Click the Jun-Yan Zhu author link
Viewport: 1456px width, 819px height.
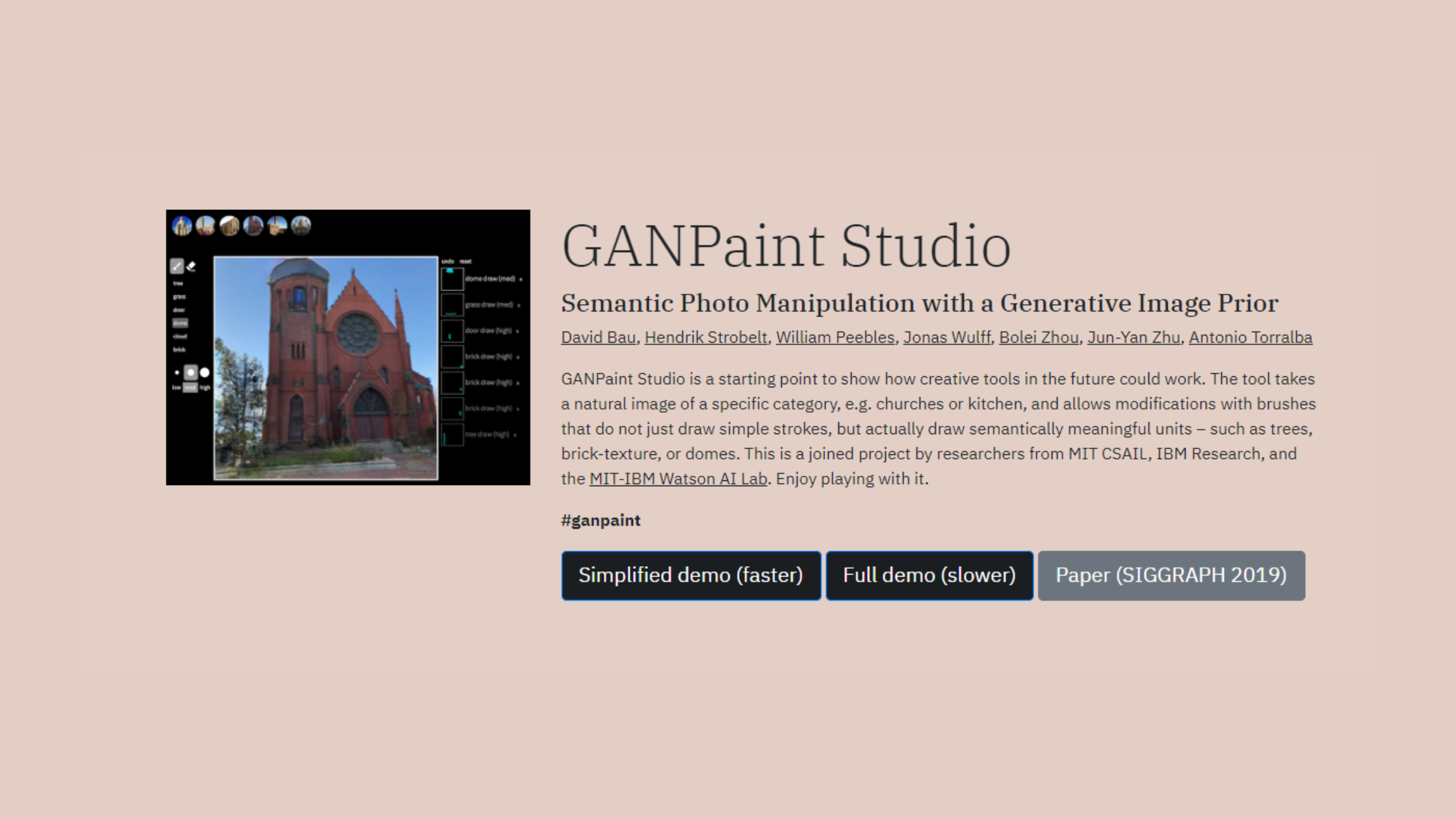[x=1134, y=337]
